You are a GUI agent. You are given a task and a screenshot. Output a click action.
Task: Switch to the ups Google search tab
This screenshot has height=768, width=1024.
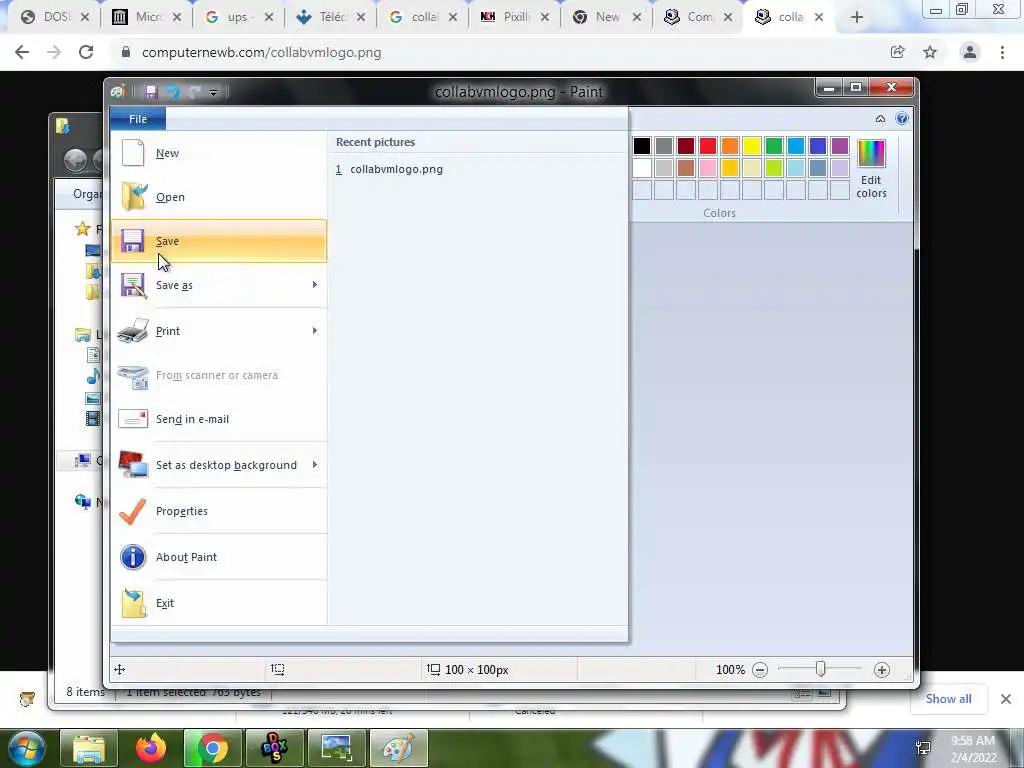tap(239, 18)
